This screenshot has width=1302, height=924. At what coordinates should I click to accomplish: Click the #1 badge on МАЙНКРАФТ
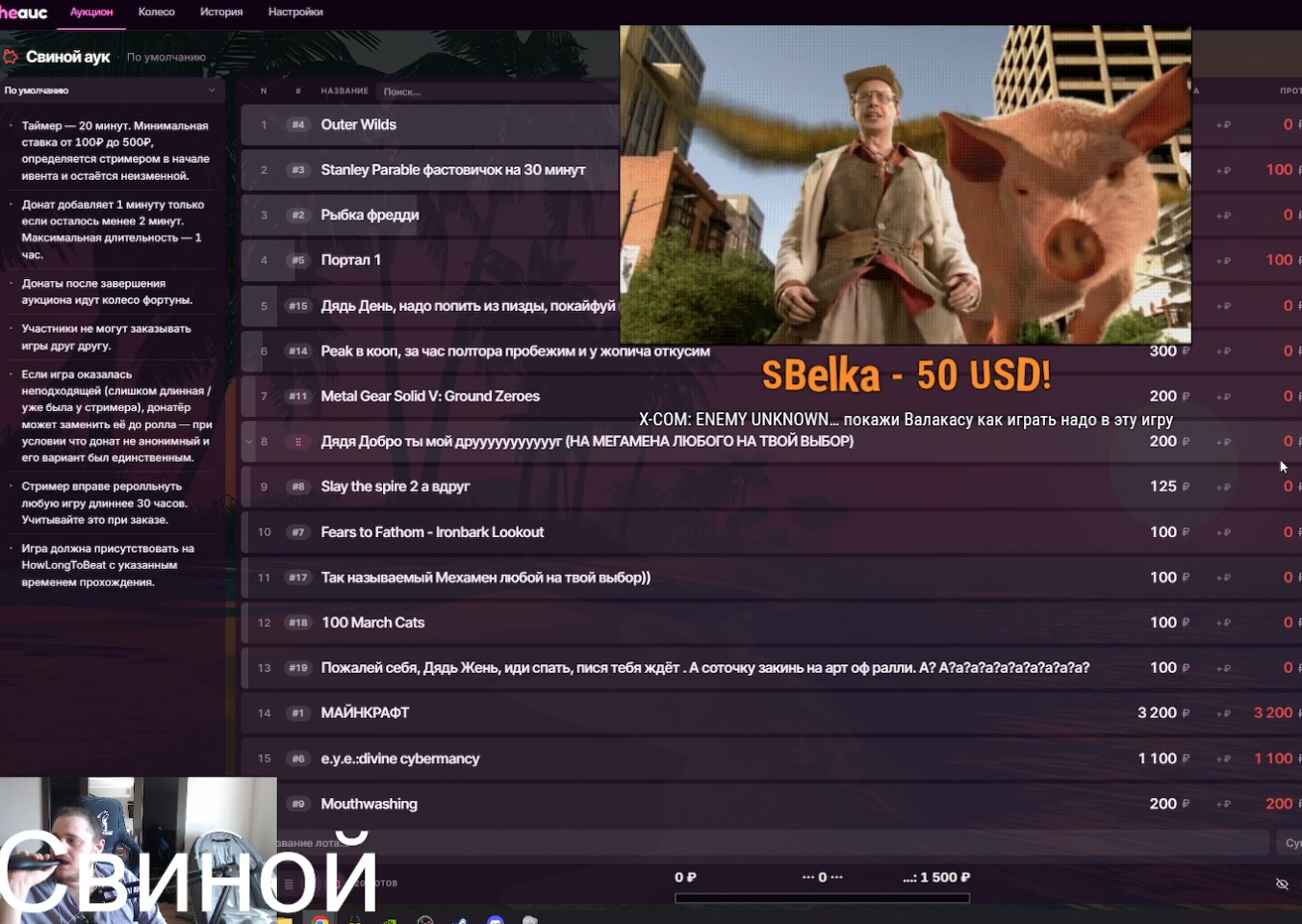click(x=298, y=713)
